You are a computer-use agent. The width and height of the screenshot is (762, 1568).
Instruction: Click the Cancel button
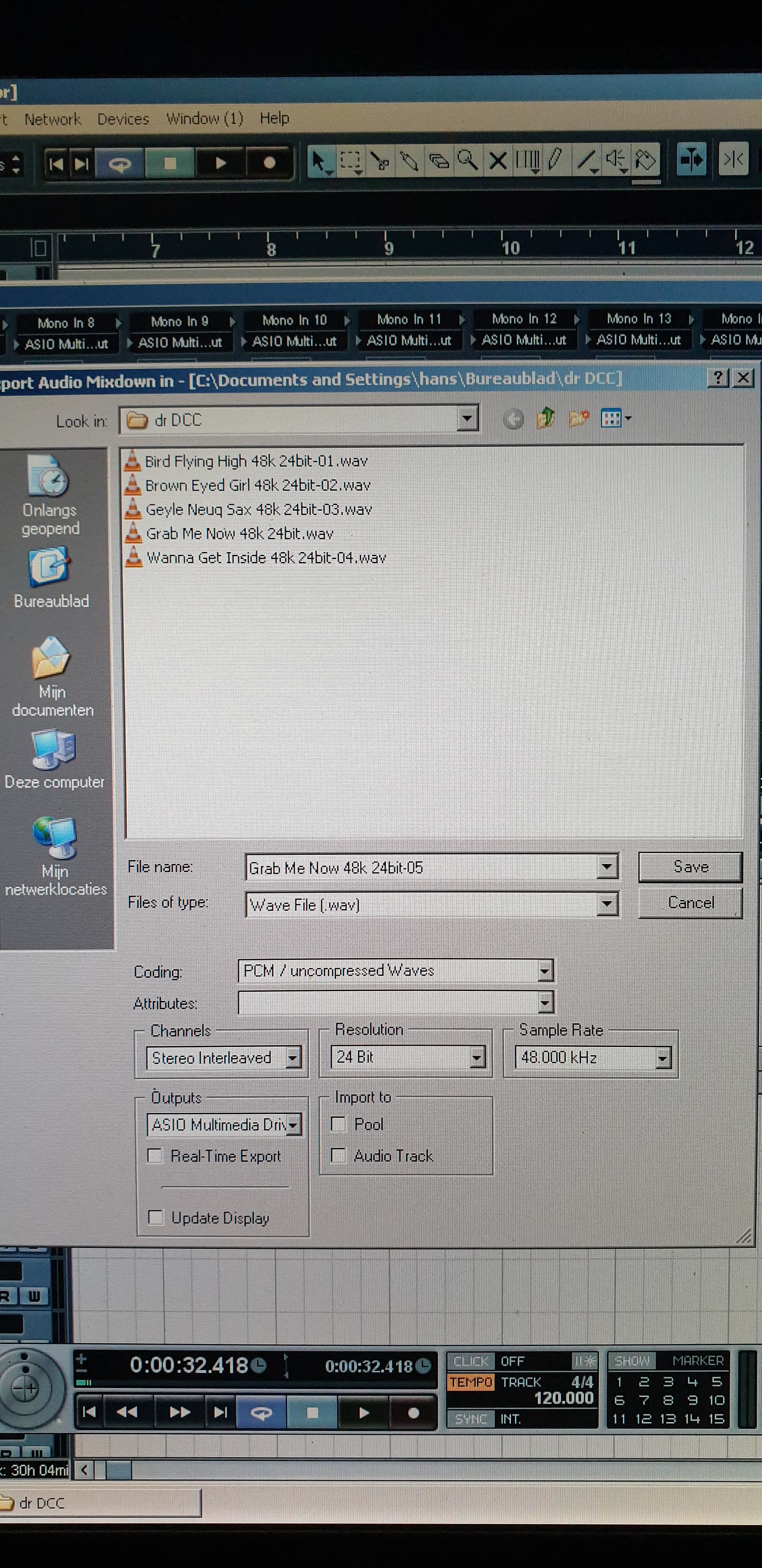(x=690, y=902)
